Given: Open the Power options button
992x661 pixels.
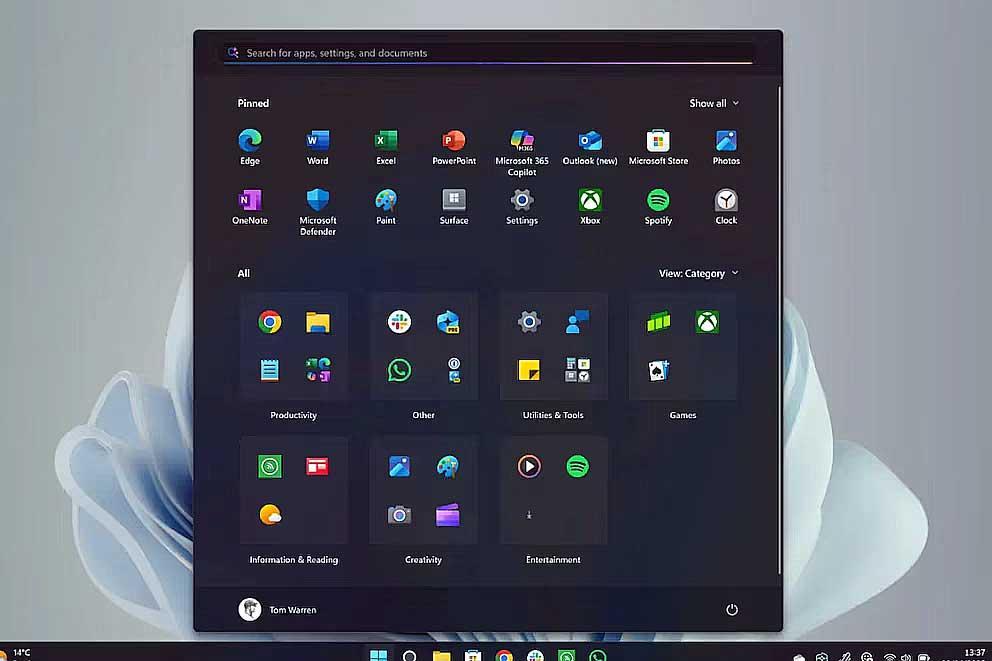Looking at the screenshot, I should (732, 610).
